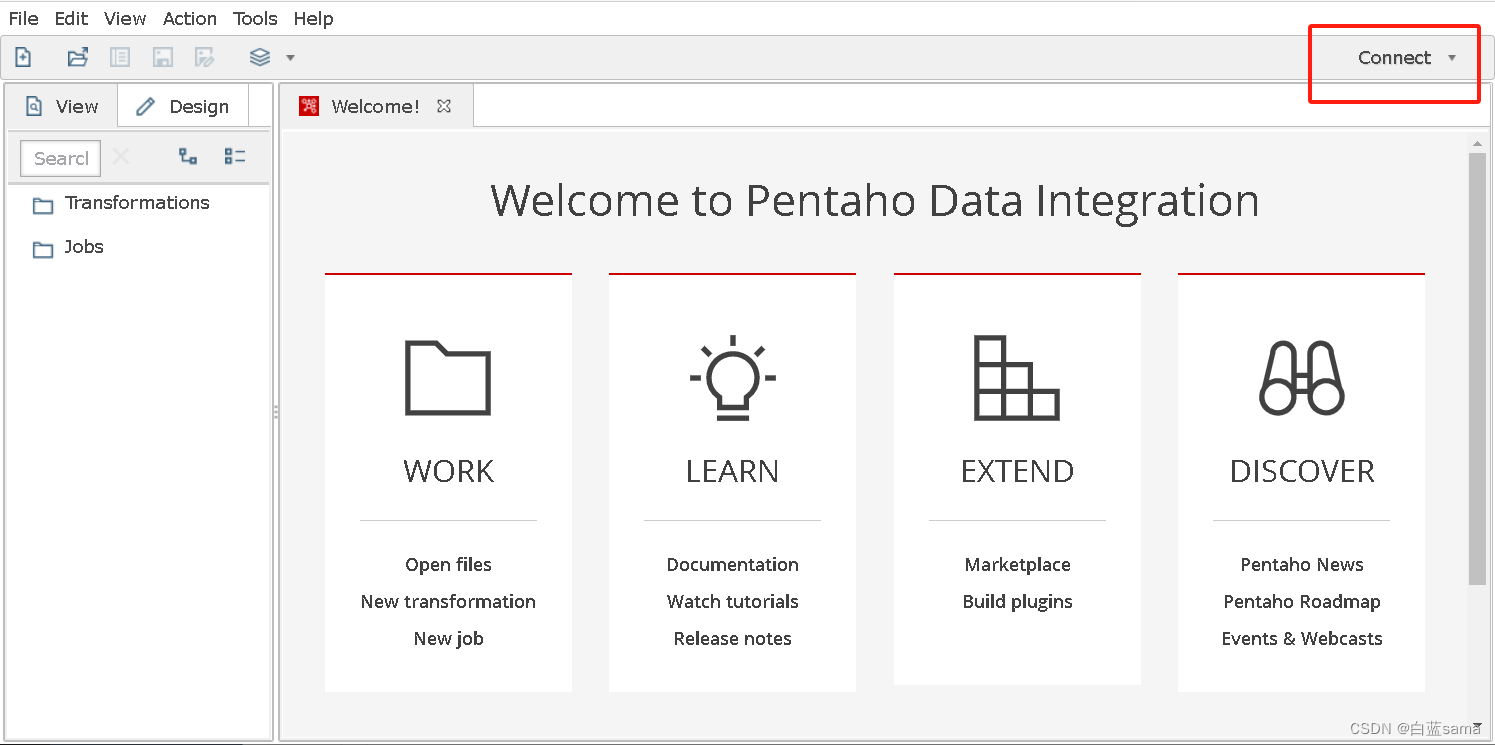The image size is (1495, 745).
Task: Open the Pentaho News link
Action: coord(1302,565)
